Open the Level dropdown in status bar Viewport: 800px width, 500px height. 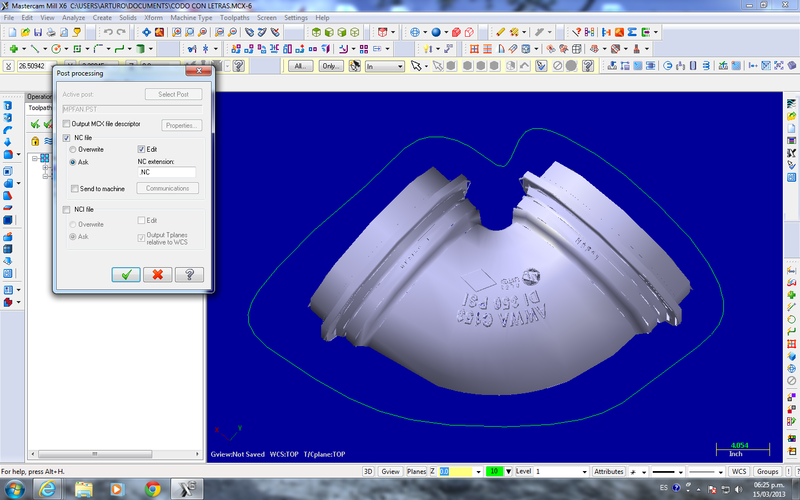pos(585,470)
